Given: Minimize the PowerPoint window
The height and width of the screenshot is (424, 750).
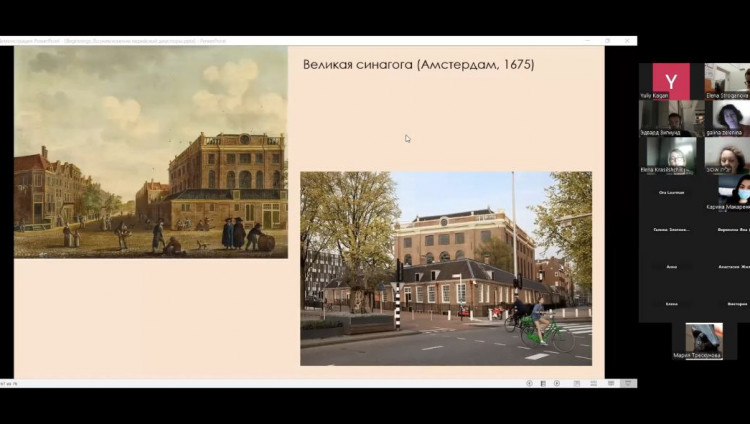Looking at the screenshot, I should [x=588, y=41].
